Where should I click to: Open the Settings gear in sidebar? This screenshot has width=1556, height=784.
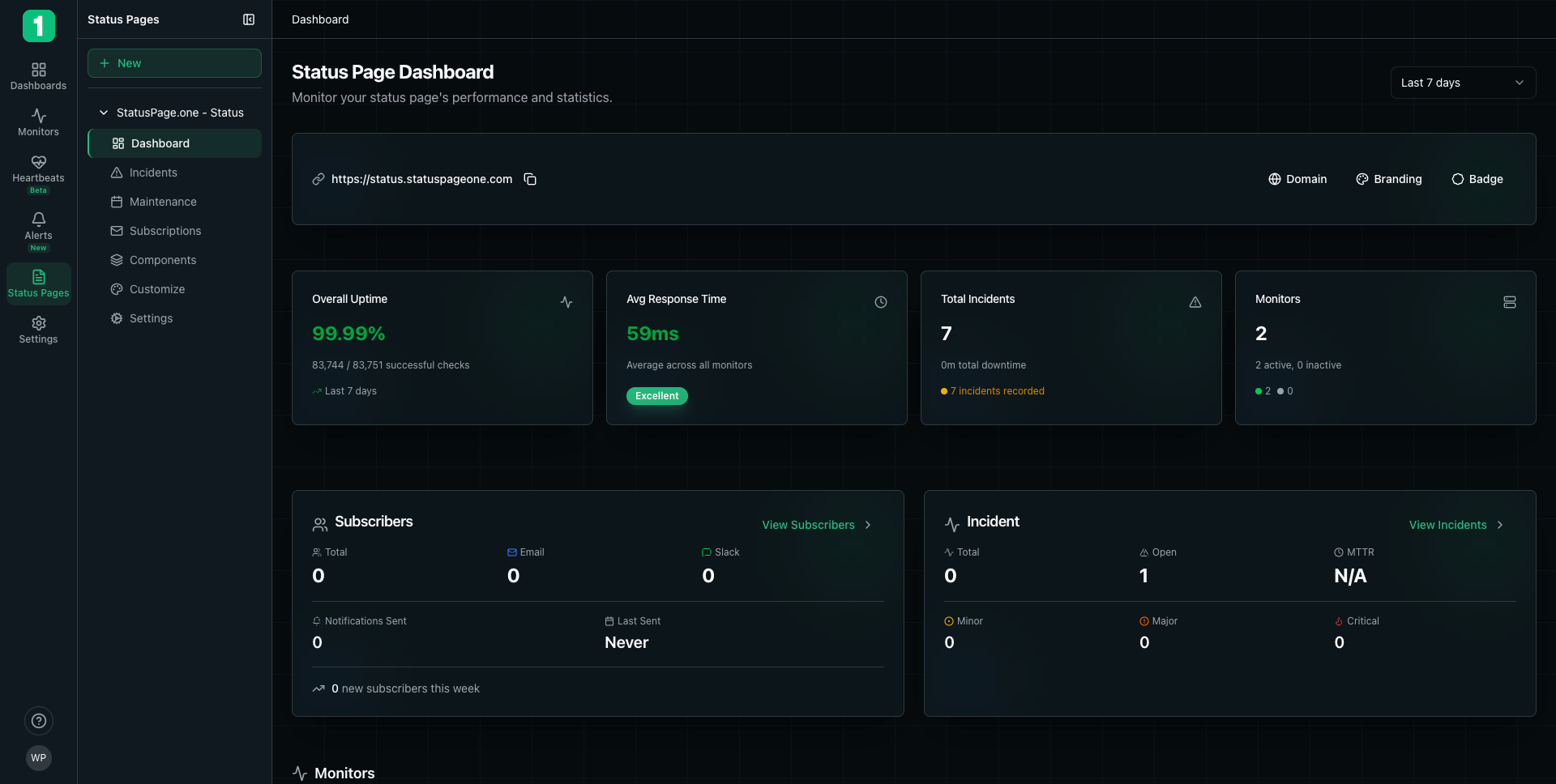[38, 329]
